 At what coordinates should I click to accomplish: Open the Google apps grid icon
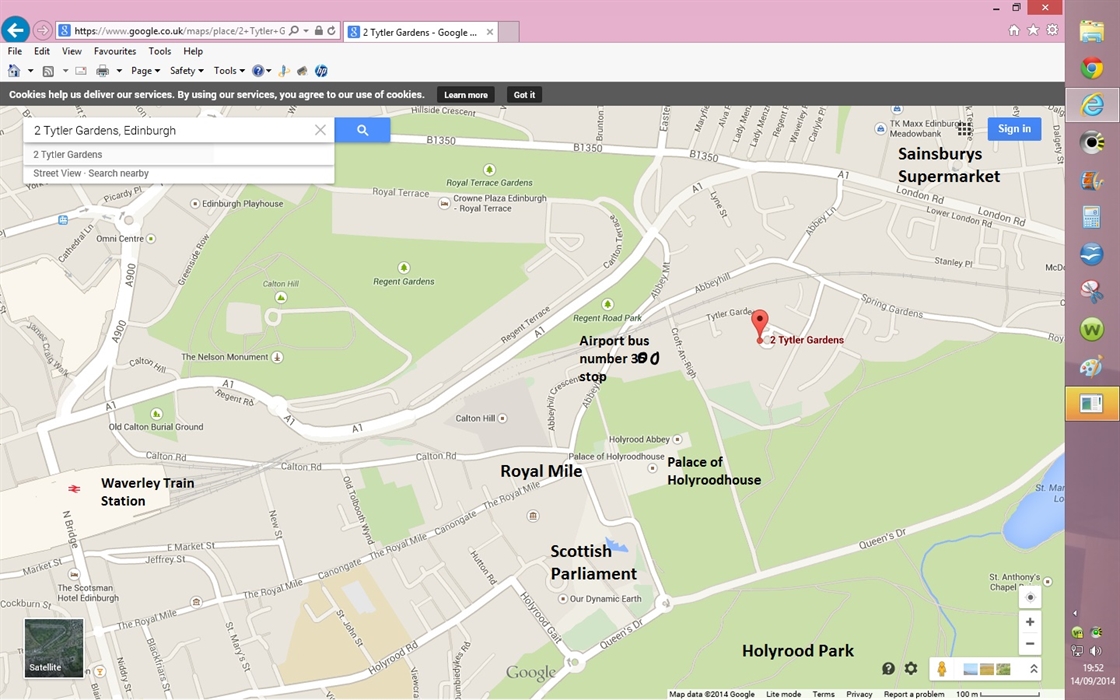click(x=964, y=129)
